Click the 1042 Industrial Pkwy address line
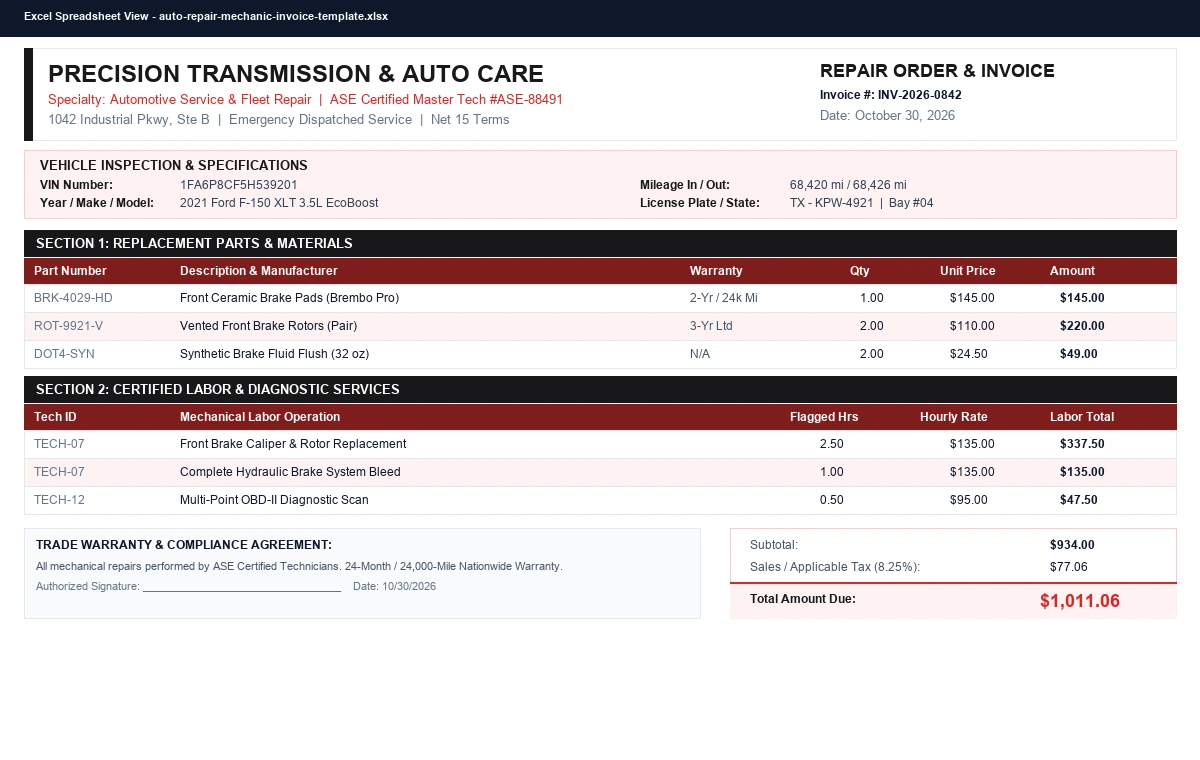Viewport: 1200px width, 760px height. (x=279, y=120)
